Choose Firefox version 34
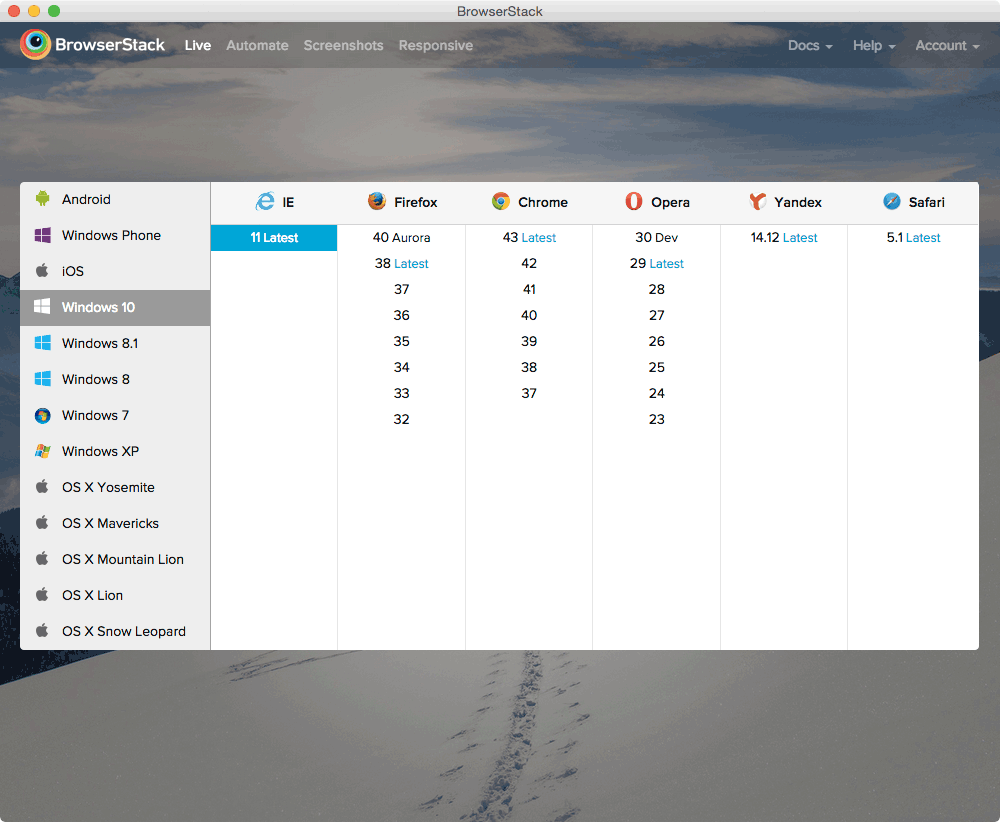The image size is (1000, 822). pos(401,367)
